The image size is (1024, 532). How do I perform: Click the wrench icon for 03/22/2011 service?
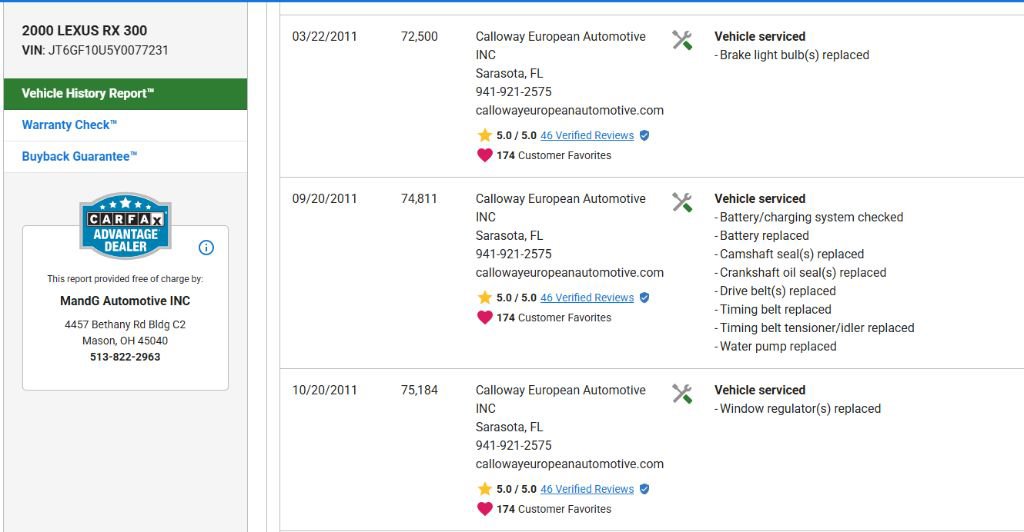(x=682, y=40)
